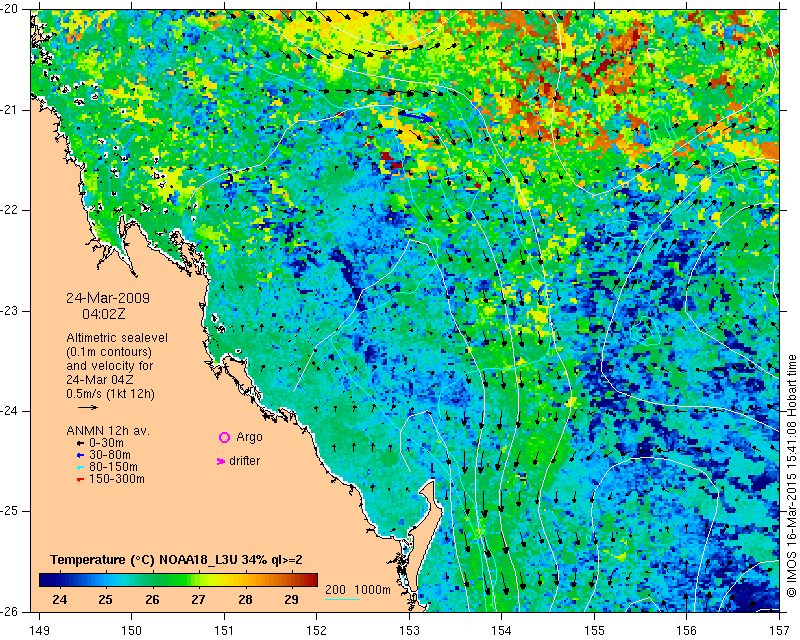Click the colorbar tick label '28'

click(245, 600)
